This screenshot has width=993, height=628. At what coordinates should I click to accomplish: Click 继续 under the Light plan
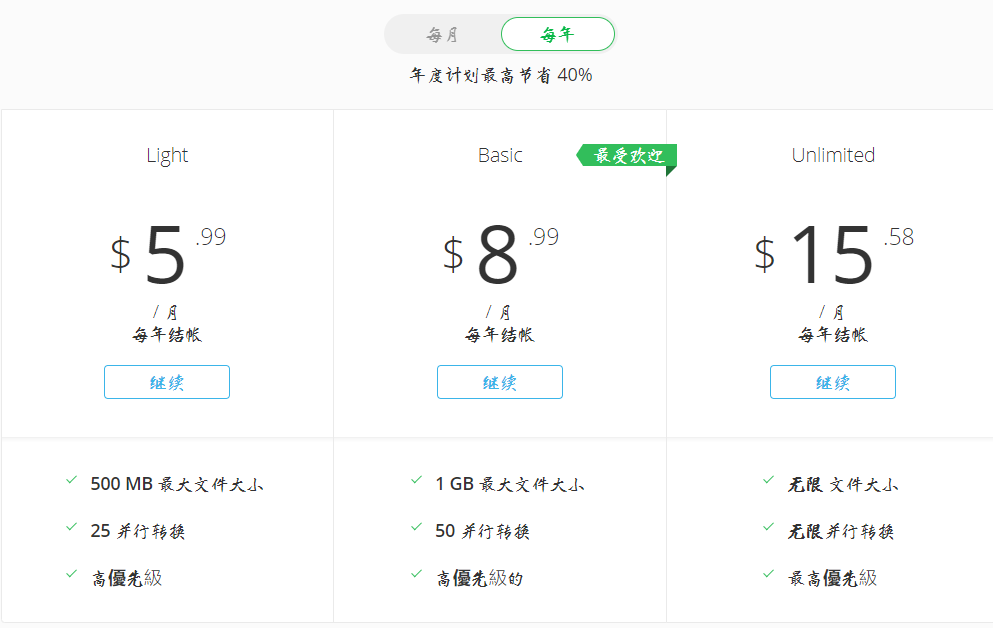point(166,381)
